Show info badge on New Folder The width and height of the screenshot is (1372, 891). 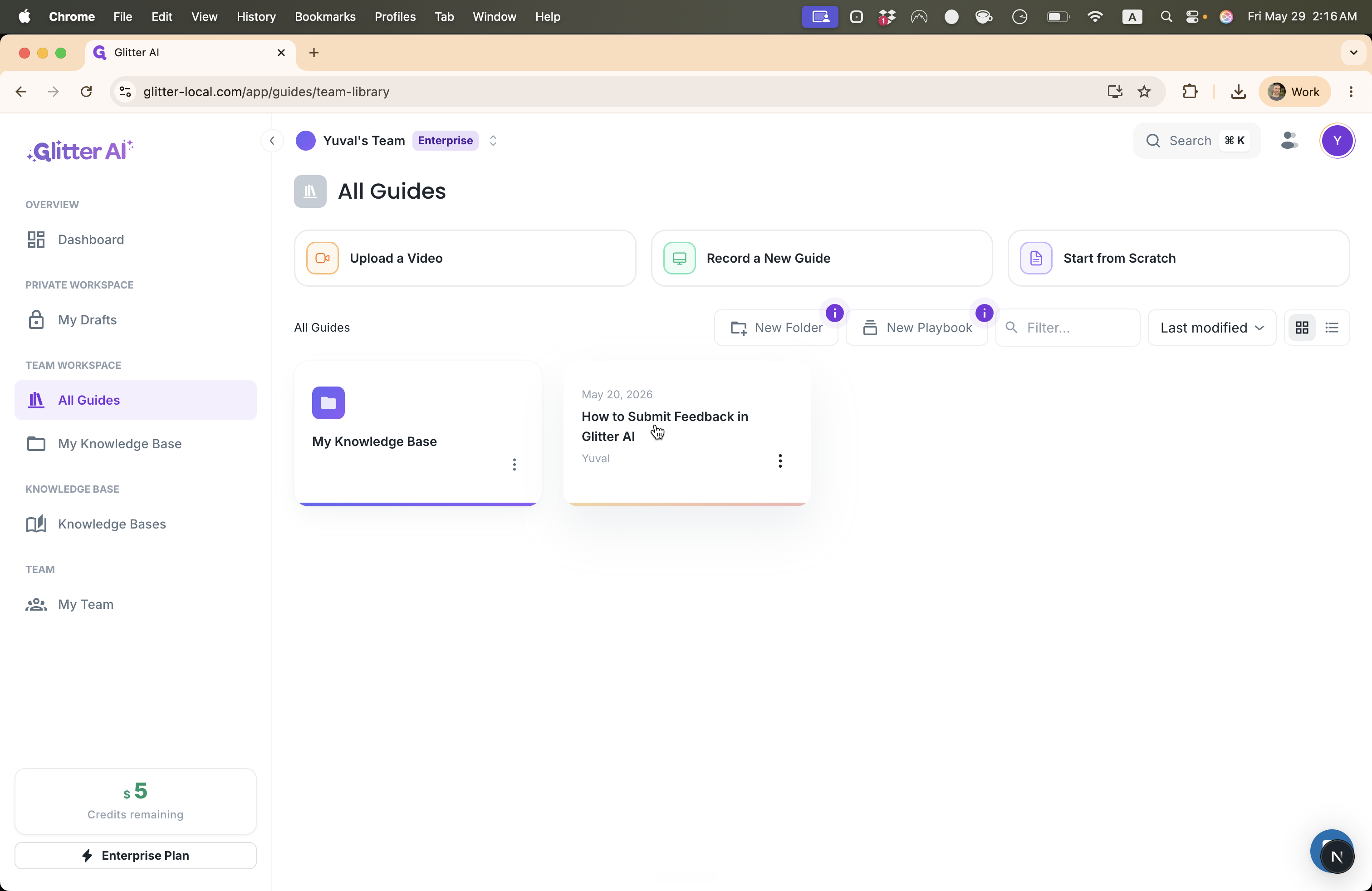[x=834, y=313]
